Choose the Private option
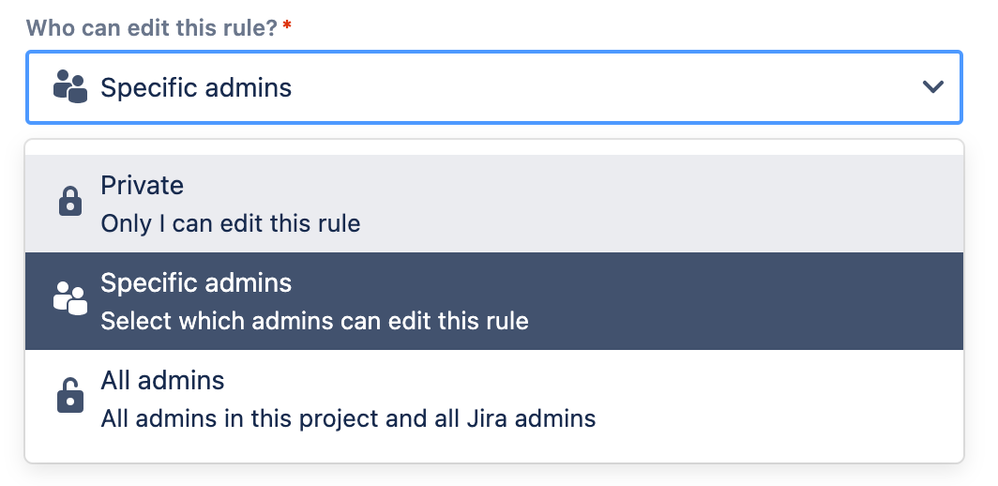Image resolution: width=998 pixels, height=486 pixels. pos(494,204)
